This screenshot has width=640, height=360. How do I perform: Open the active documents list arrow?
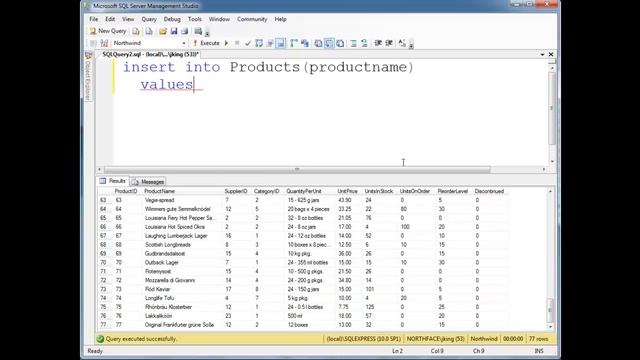542,54
